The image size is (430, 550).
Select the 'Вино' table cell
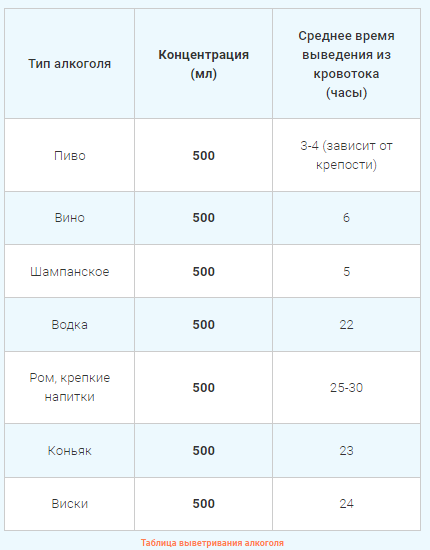coord(69,218)
